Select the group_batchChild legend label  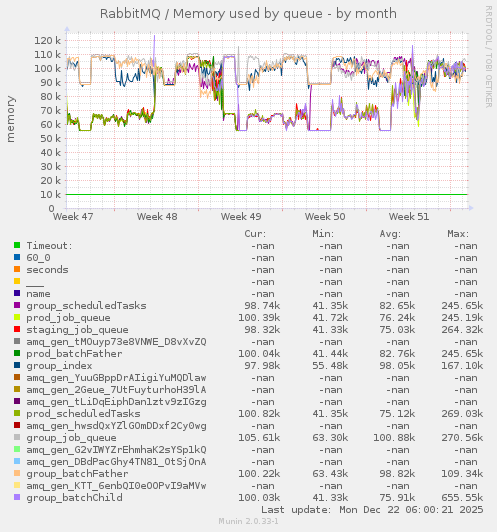pyautogui.click(x=75, y=498)
